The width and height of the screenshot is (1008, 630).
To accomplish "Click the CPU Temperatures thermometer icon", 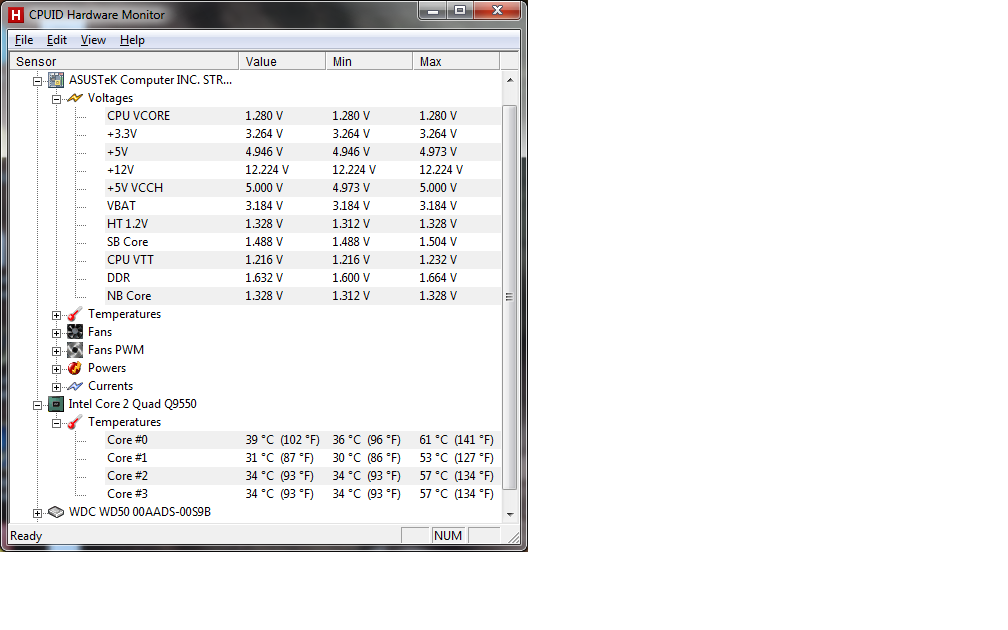I will [x=75, y=422].
